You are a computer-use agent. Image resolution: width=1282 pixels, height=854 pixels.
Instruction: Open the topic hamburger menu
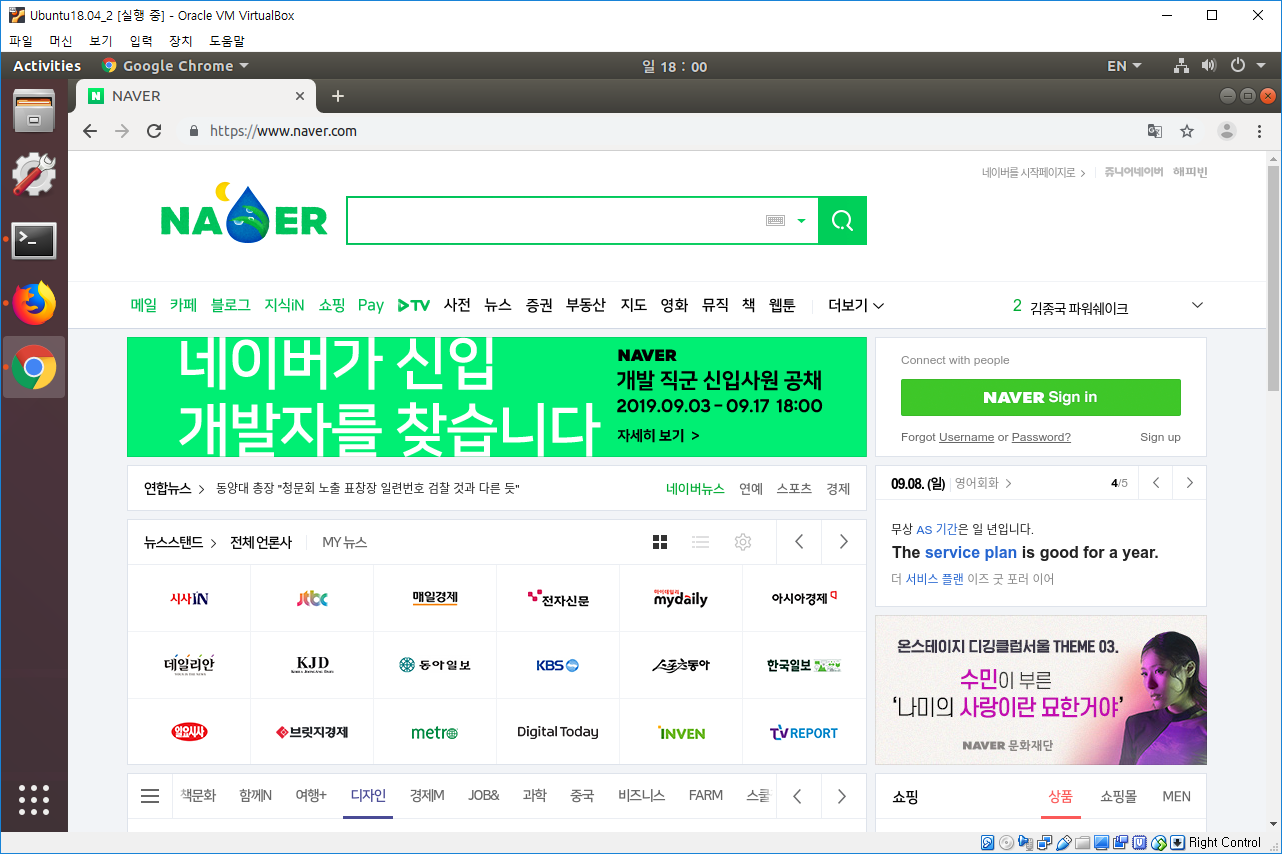pyautogui.click(x=150, y=796)
